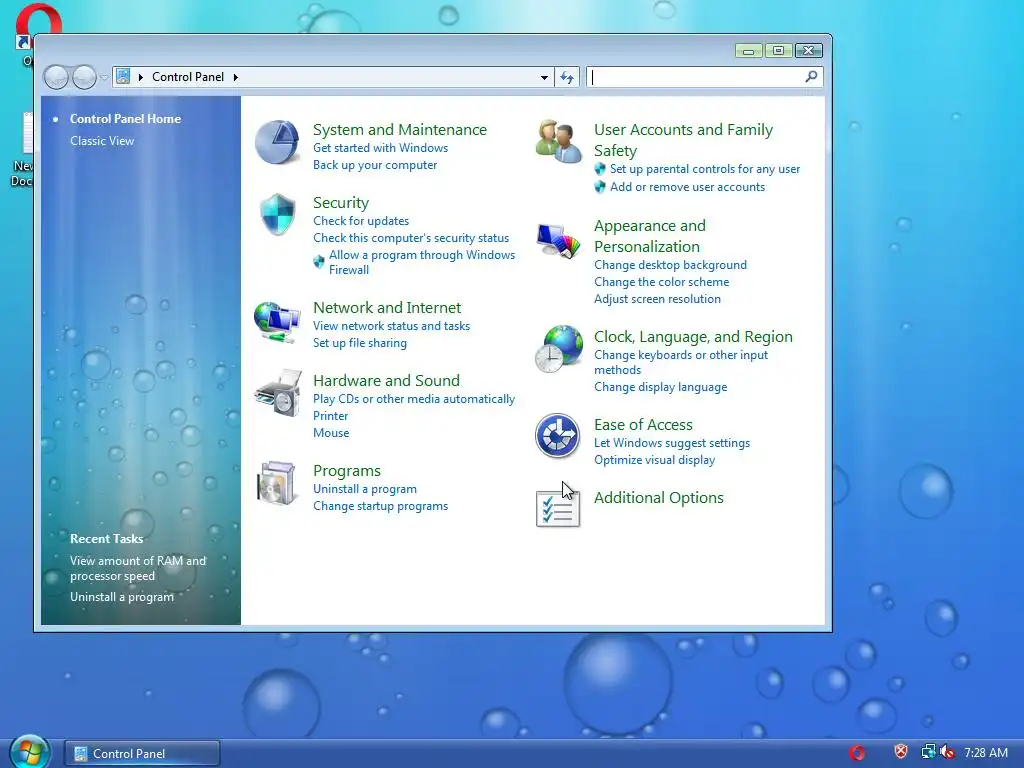This screenshot has height=768, width=1024.
Task: Click Check this computer's security status
Action: click(411, 238)
